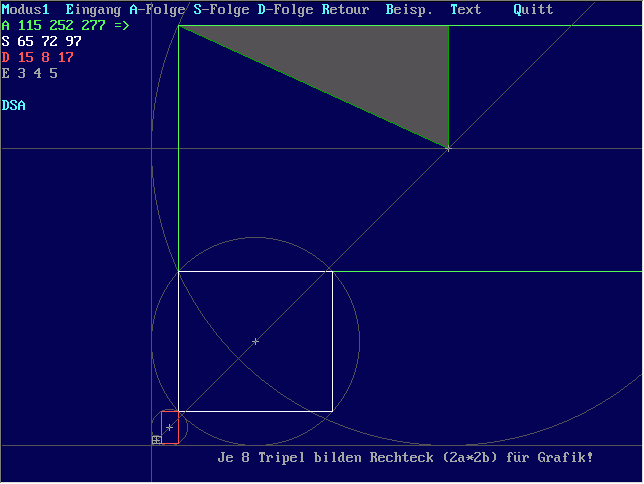Image resolution: width=644 pixels, height=484 pixels.
Task: Click the cross marker at the triangle's lower vertex
Action: [448, 148]
